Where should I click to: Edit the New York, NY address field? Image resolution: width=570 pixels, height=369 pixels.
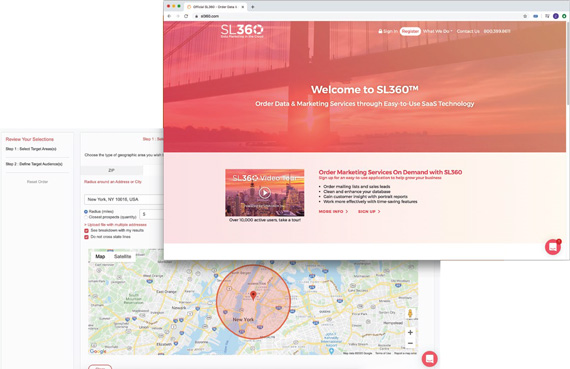pos(124,199)
